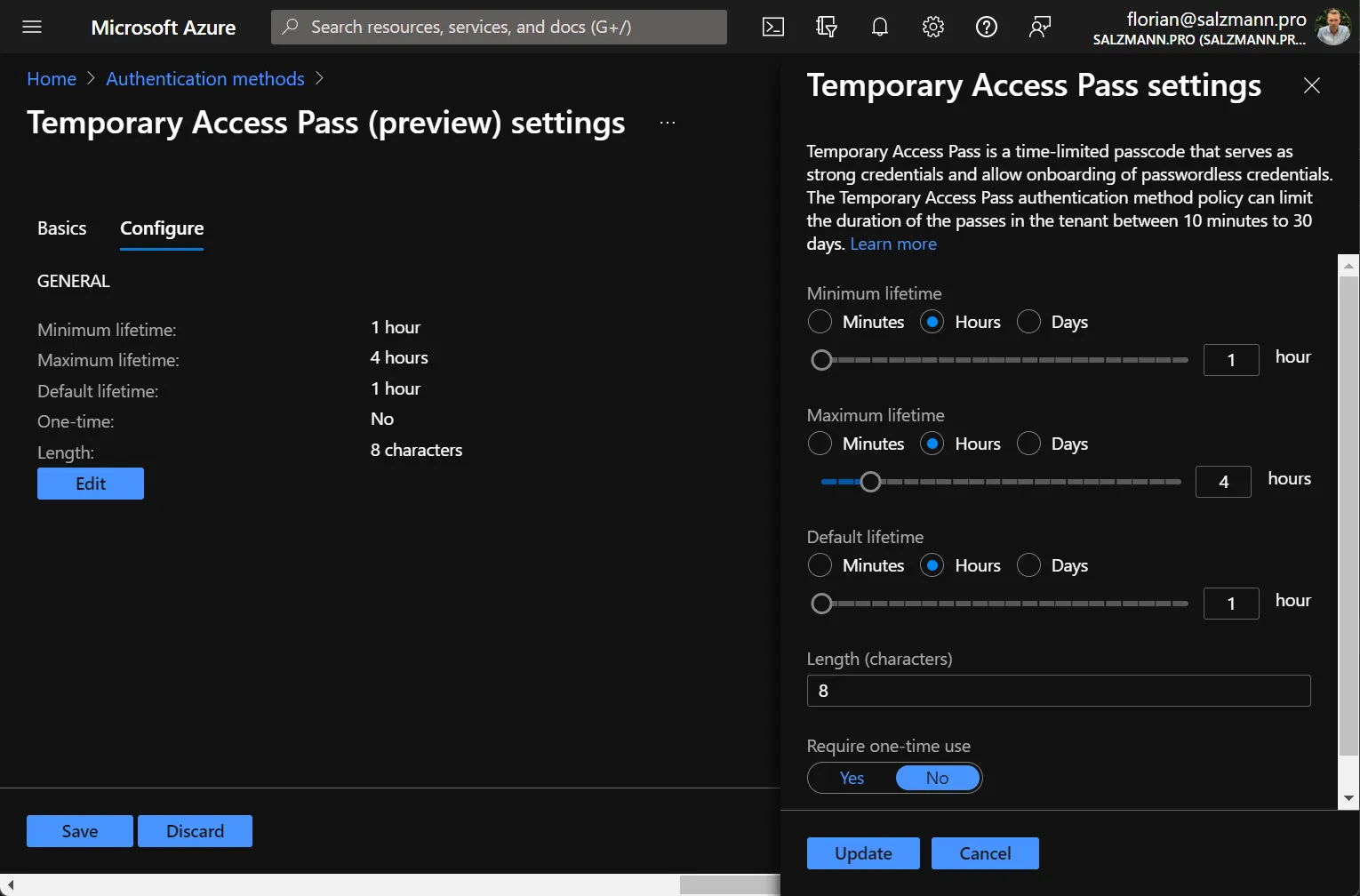
Task: Focus the search resources box
Action: 499,27
